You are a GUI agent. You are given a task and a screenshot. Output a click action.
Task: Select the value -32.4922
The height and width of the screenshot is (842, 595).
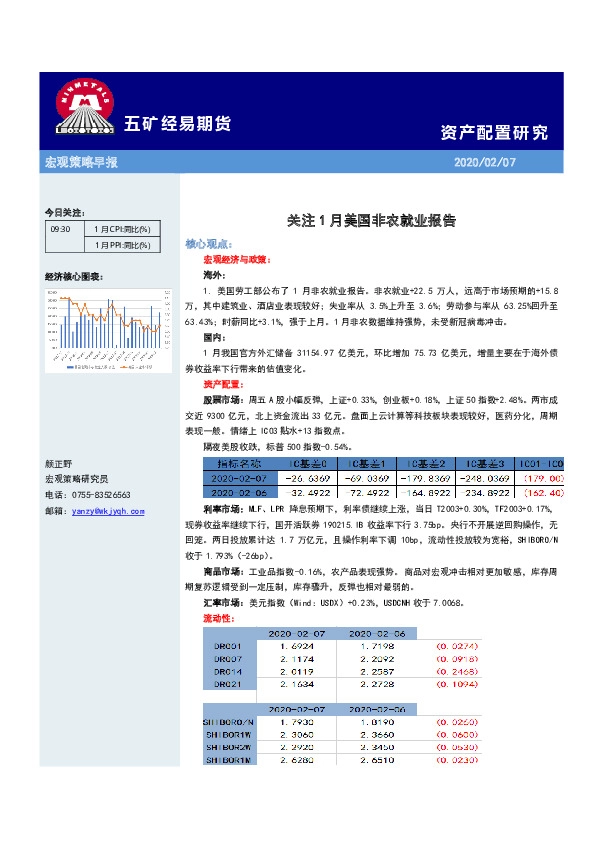pyautogui.click(x=308, y=492)
